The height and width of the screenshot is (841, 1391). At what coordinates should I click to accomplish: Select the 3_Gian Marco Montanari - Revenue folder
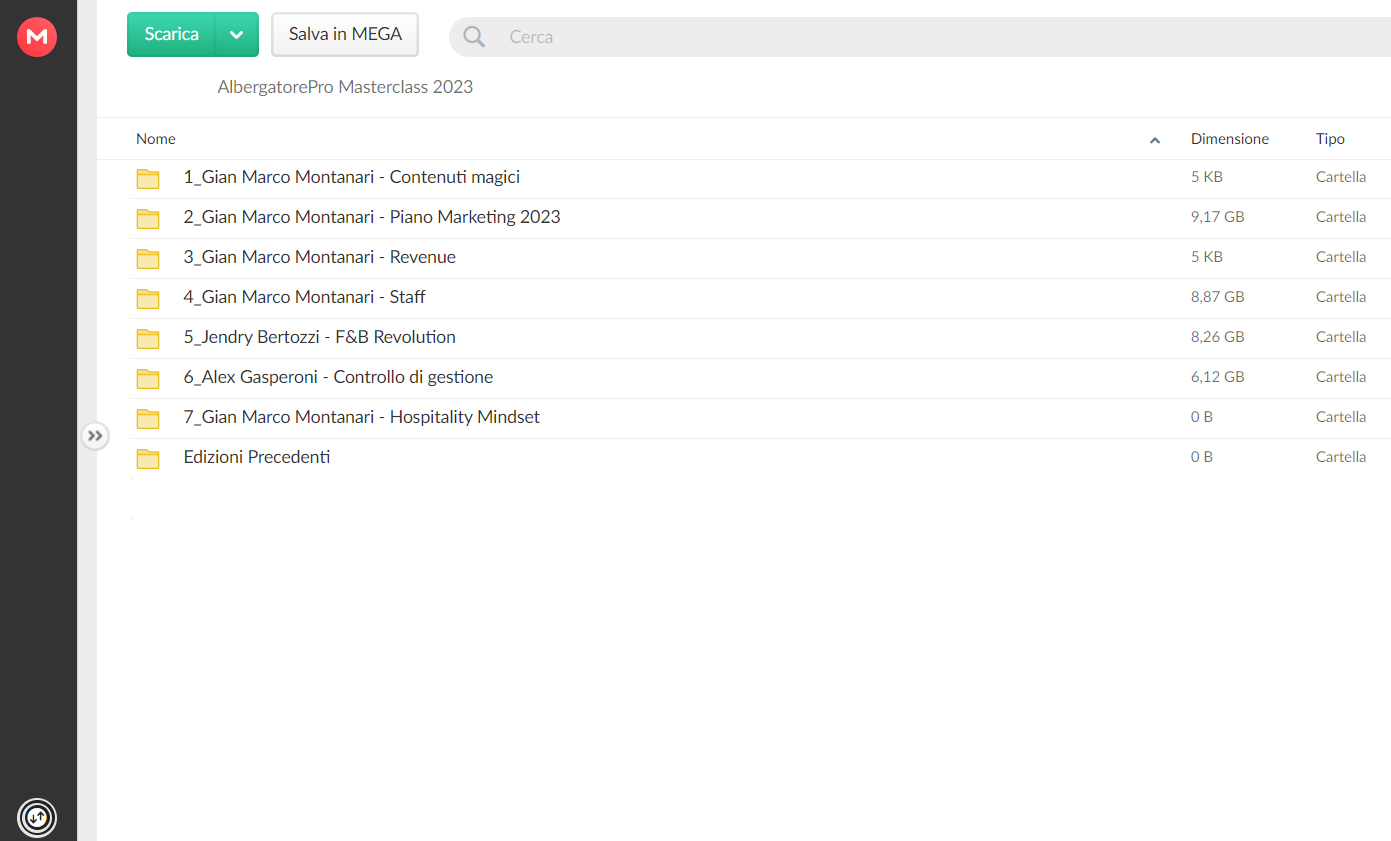pos(760,257)
